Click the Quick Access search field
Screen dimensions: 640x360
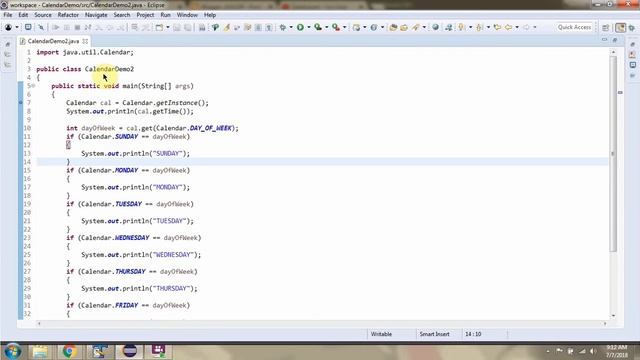pyautogui.click(x=574, y=27)
